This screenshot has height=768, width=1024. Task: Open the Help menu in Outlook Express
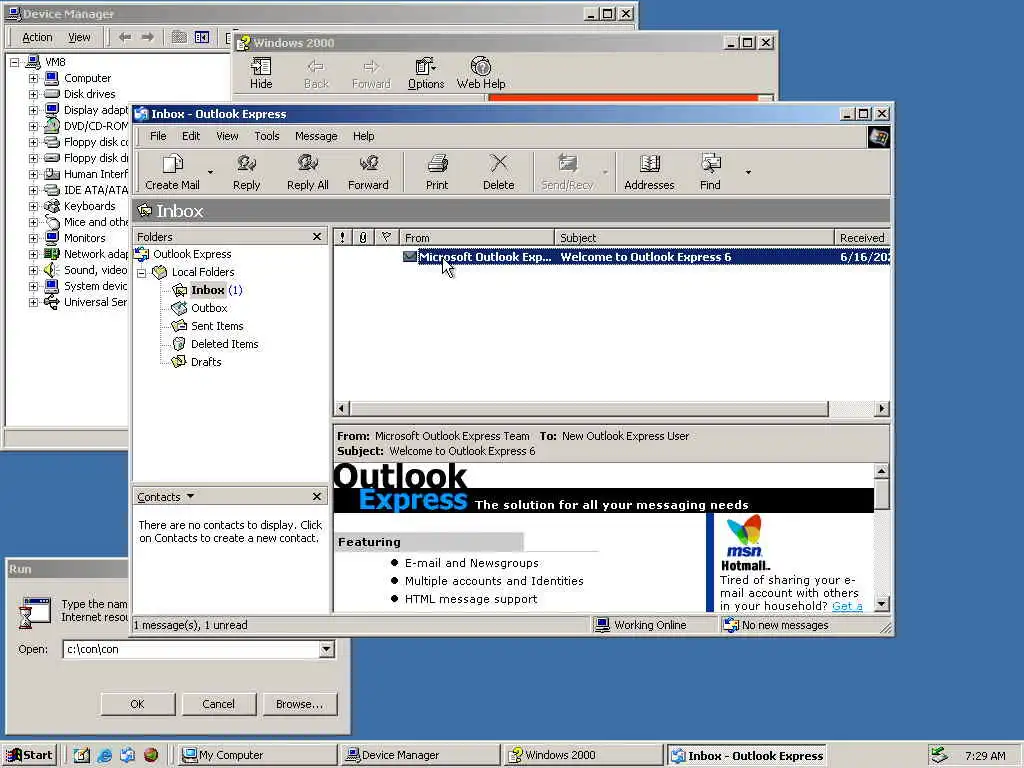[x=364, y=136]
